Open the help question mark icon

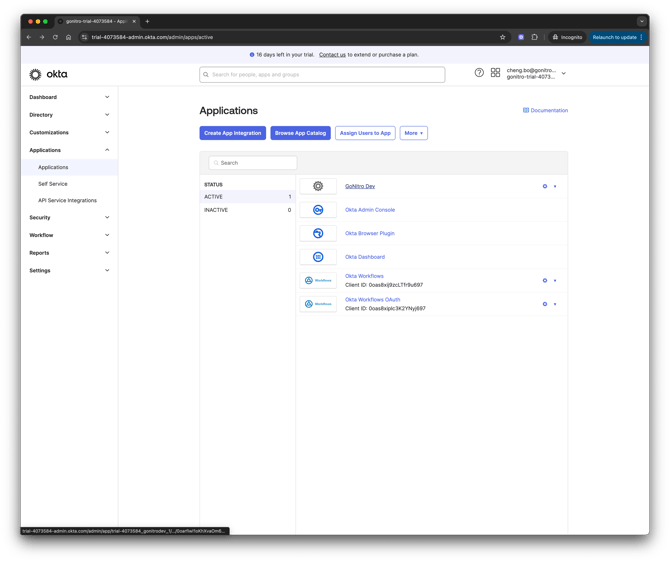(479, 73)
